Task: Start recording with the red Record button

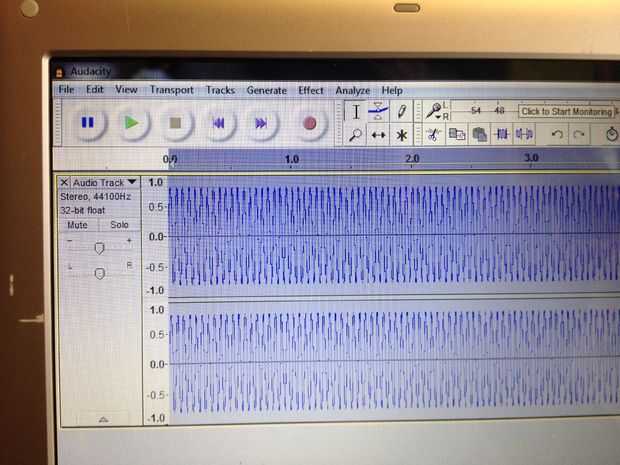Action: [310, 123]
